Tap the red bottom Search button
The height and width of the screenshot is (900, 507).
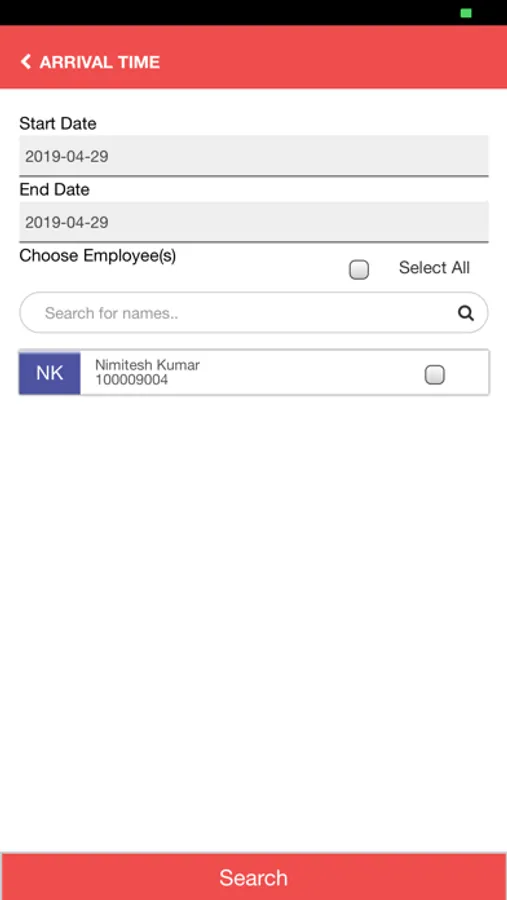pos(253,876)
